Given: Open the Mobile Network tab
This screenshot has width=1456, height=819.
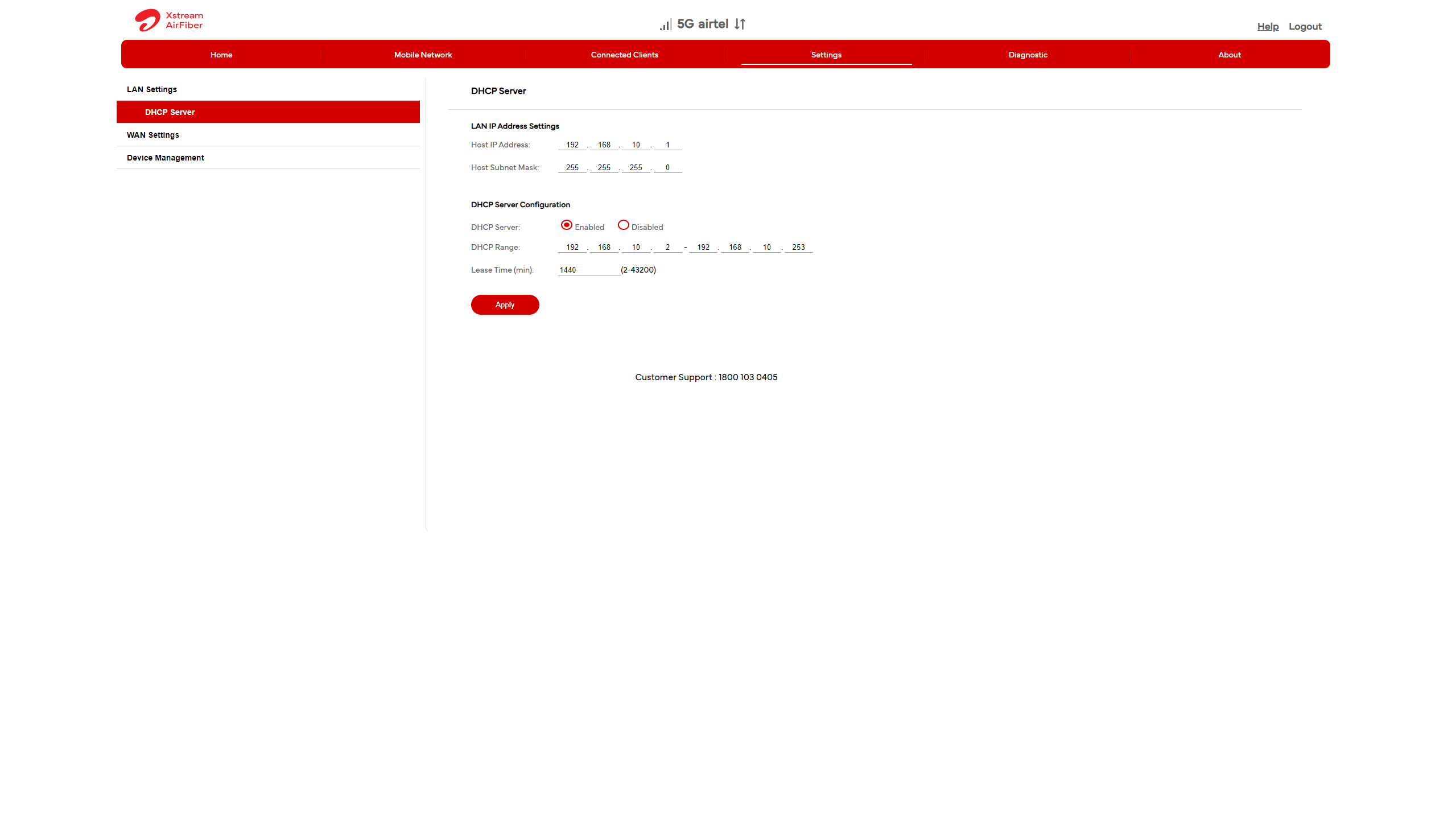Looking at the screenshot, I should [x=423, y=55].
